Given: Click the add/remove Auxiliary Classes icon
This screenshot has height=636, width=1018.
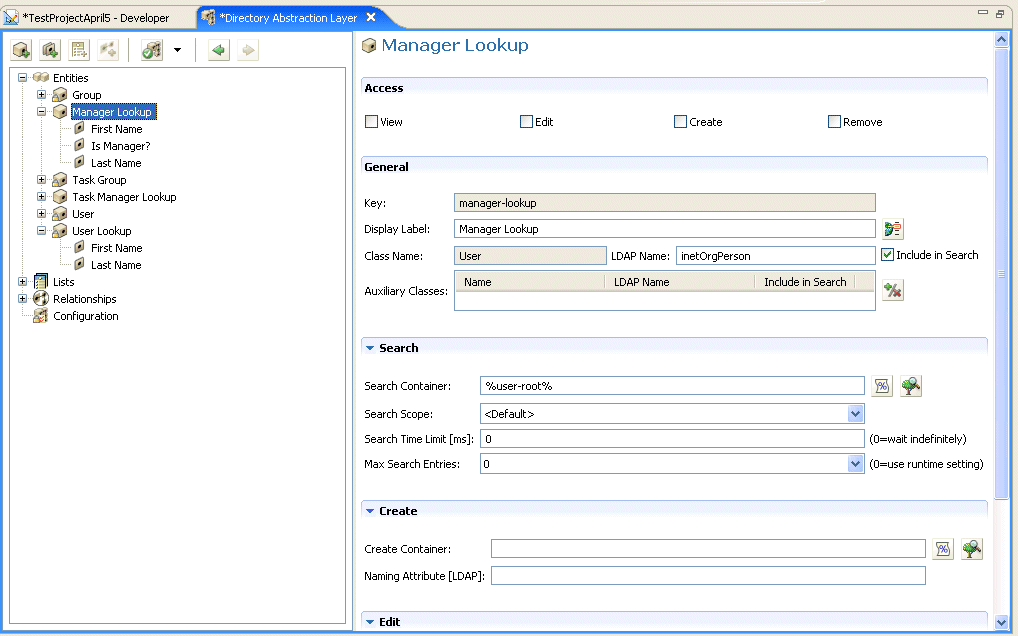Looking at the screenshot, I should [x=892, y=291].
